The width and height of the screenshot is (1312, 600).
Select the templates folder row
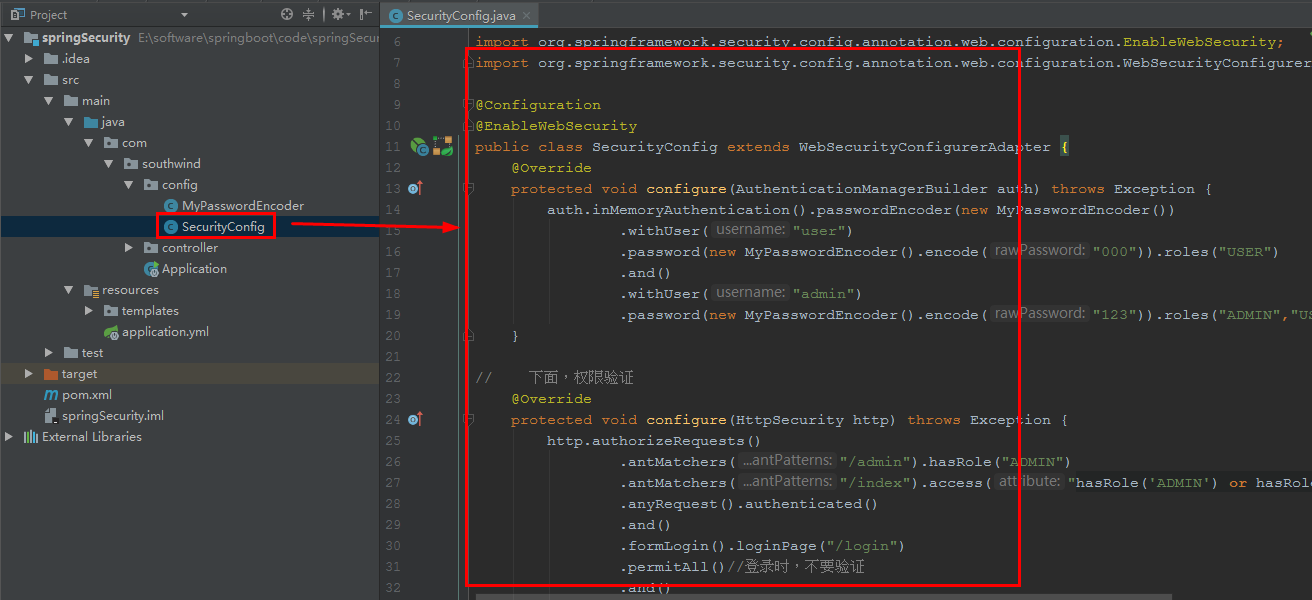(x=190, y=311)
